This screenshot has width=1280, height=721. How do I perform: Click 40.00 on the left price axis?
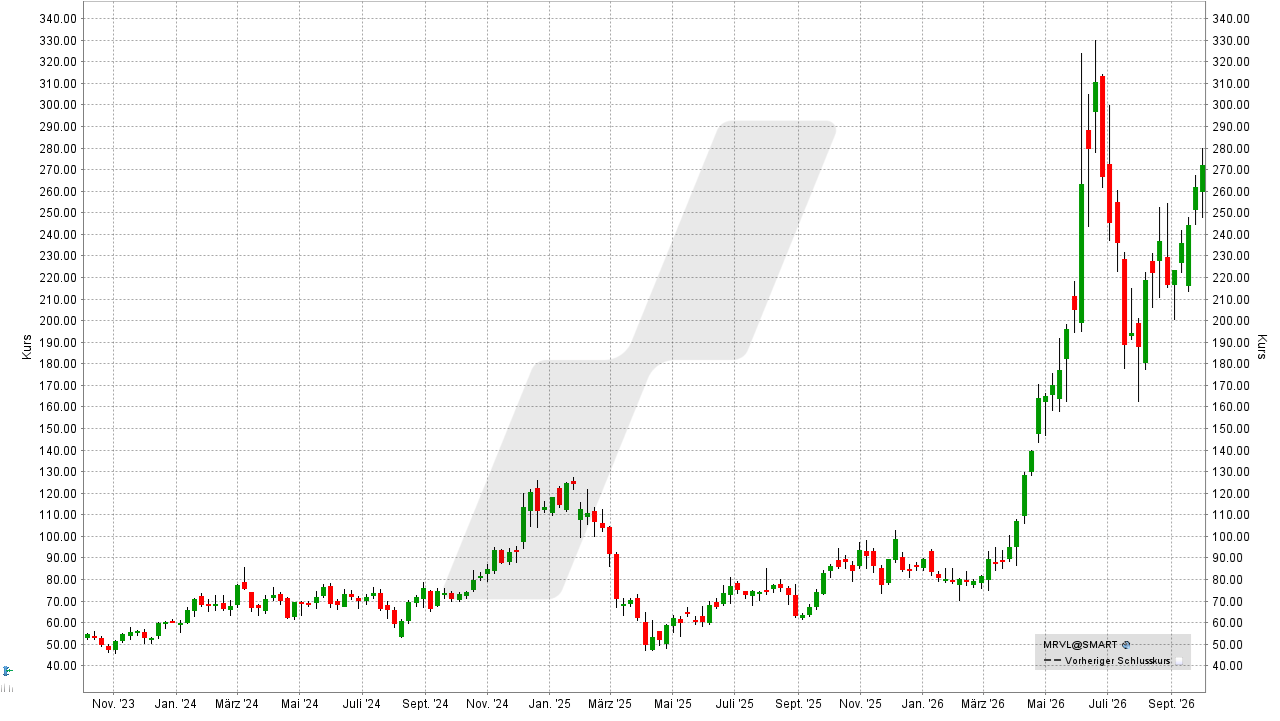(x=60, y=666)
